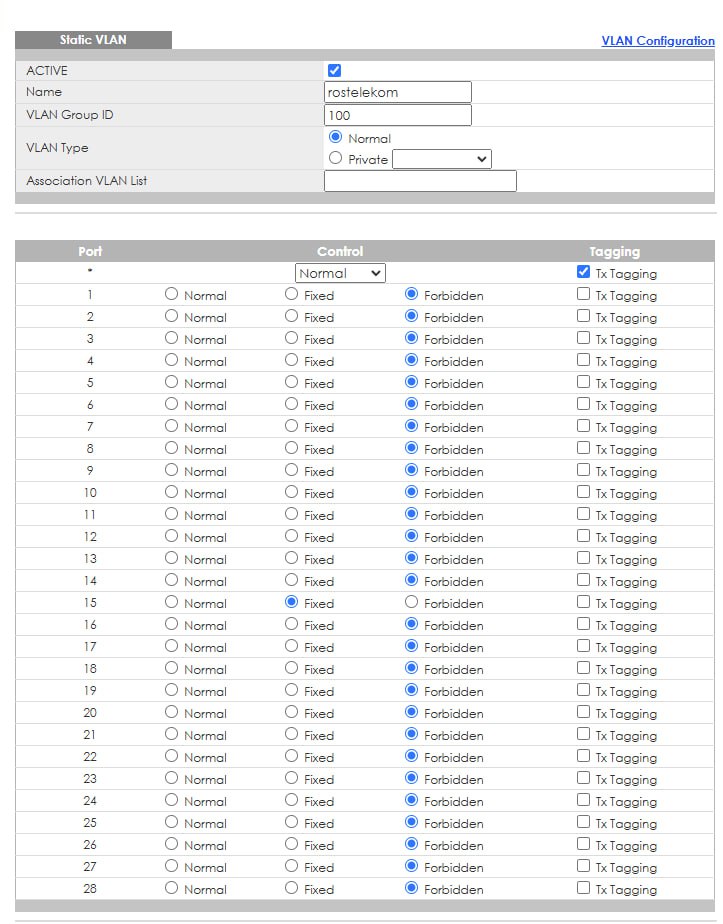Set port 3 to Fixed
The width and height of the screenshot is (723, 924).
point(291,338)
